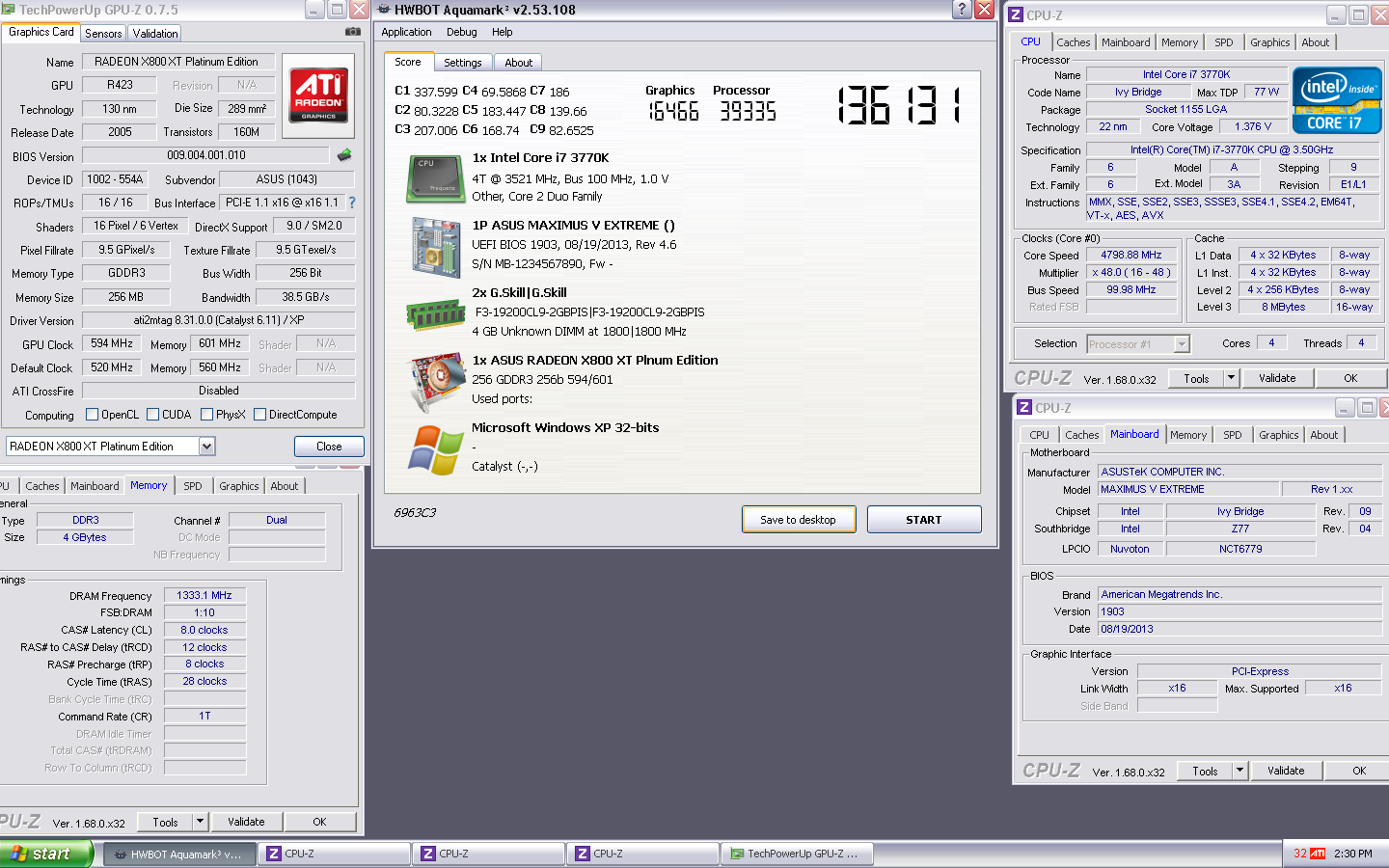Click the GPU-Z Close button
Screen dimensions: 1389x868
click(329, 447)
